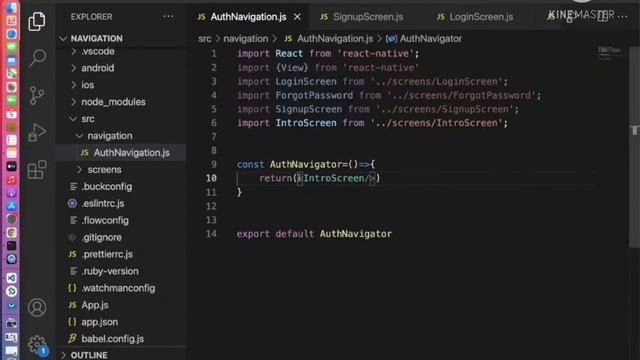
Task: Click the return statement on line 10
Action: (x=320, y=178)
